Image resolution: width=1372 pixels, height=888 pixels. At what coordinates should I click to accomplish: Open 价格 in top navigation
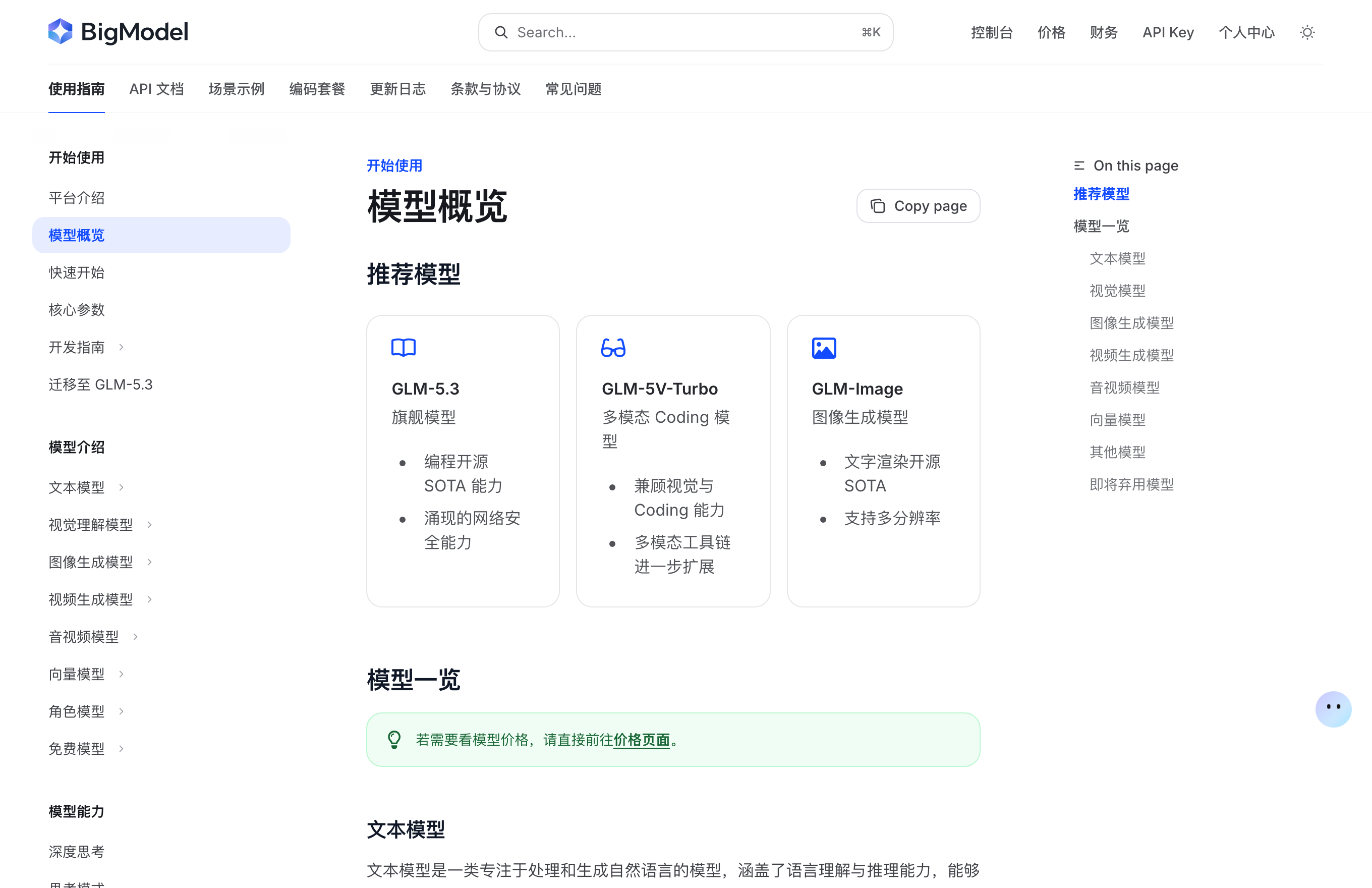point(1052,32)
